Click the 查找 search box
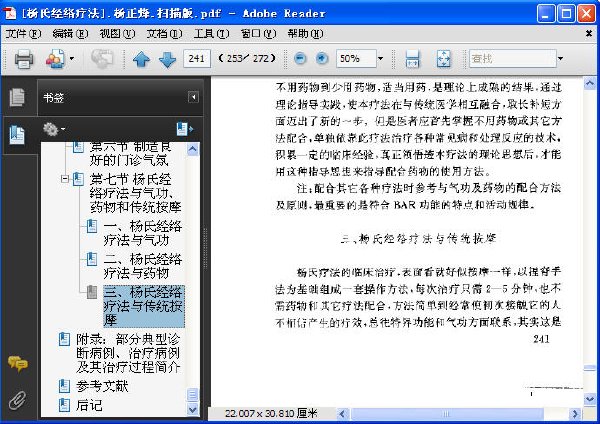 coord(510,59)
